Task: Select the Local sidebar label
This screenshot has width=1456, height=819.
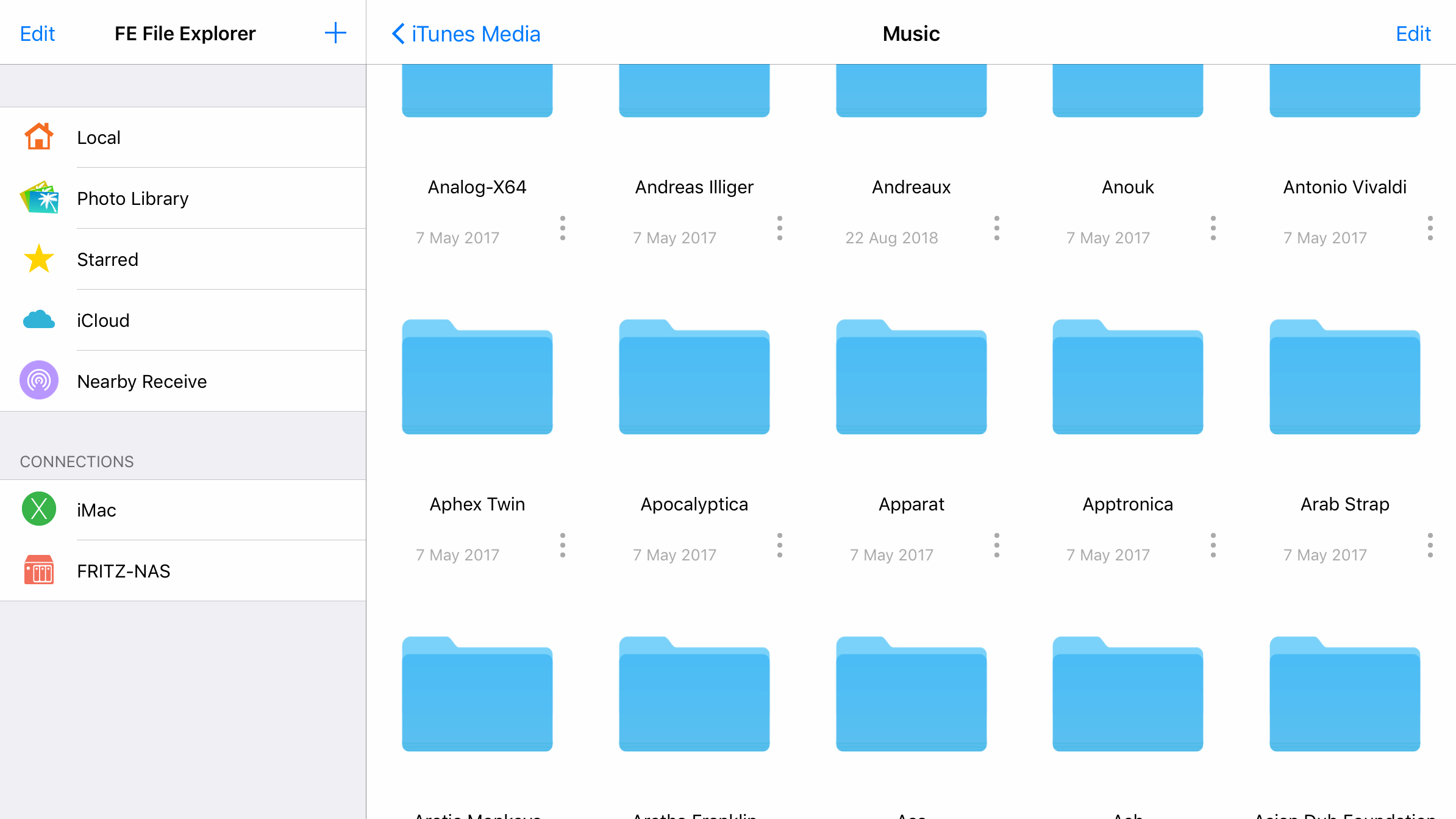Action: (x=99, y=138)
